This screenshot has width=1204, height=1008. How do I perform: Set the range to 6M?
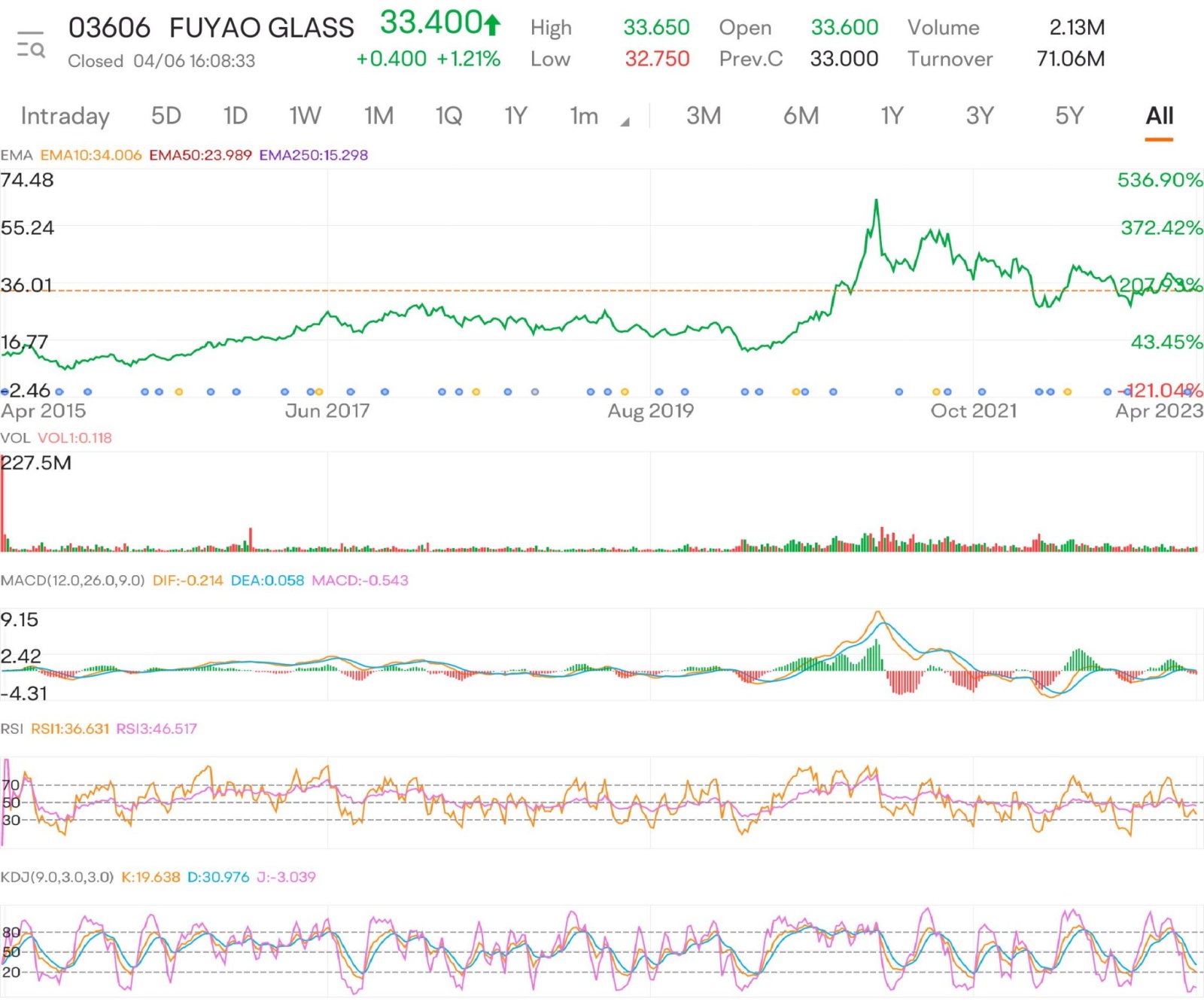(801, 116)
